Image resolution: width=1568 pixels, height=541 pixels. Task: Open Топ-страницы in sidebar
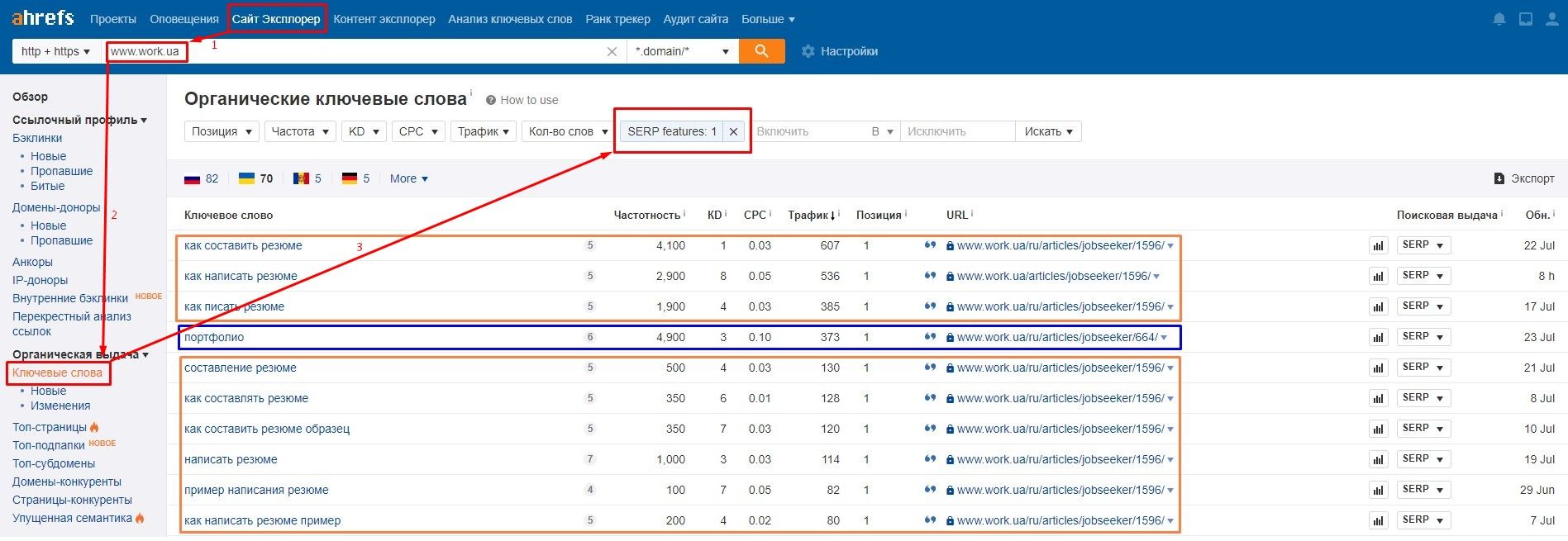click(50, 427)
